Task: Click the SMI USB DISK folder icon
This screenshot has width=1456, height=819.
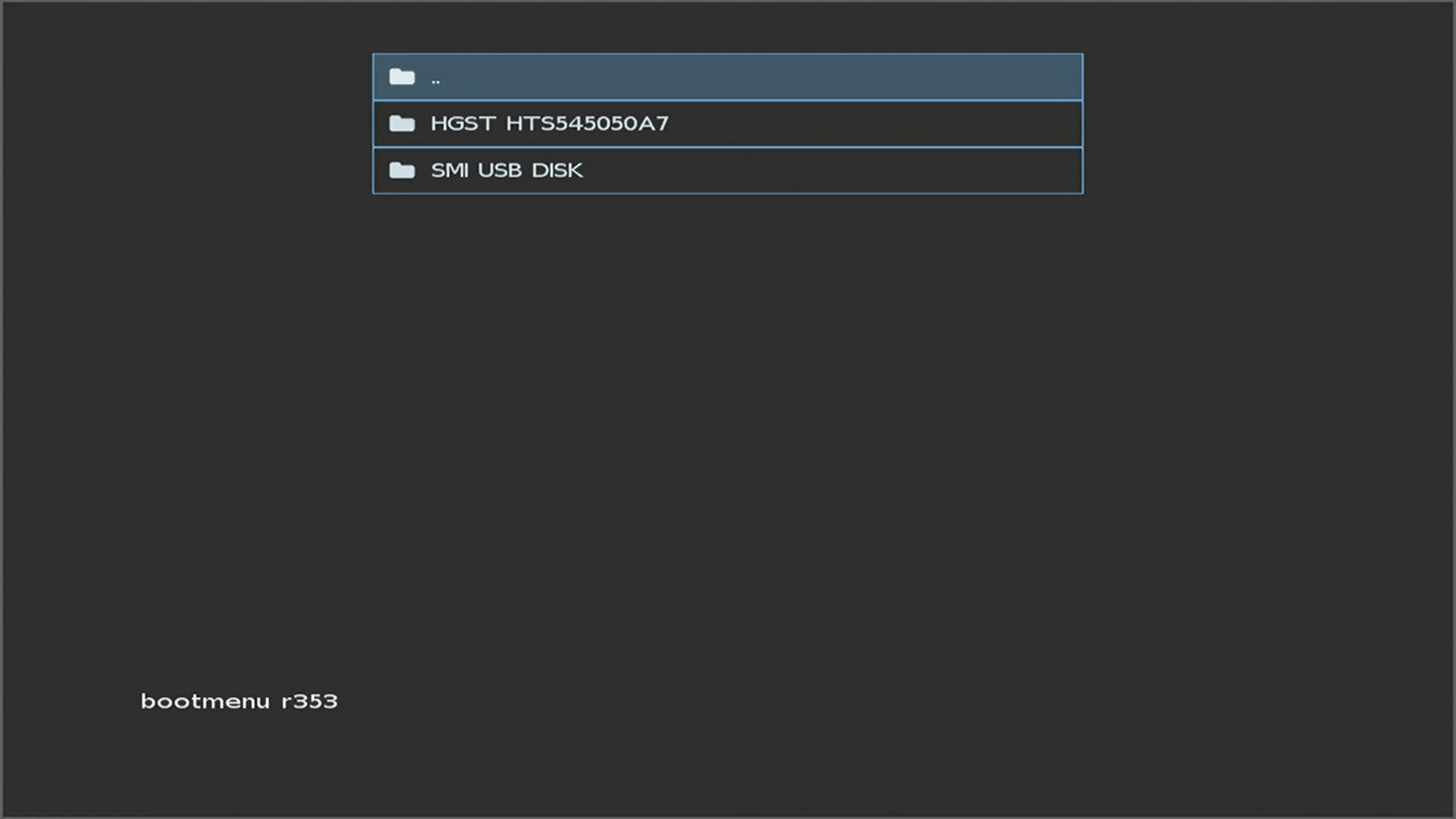Action: [402, 171]
